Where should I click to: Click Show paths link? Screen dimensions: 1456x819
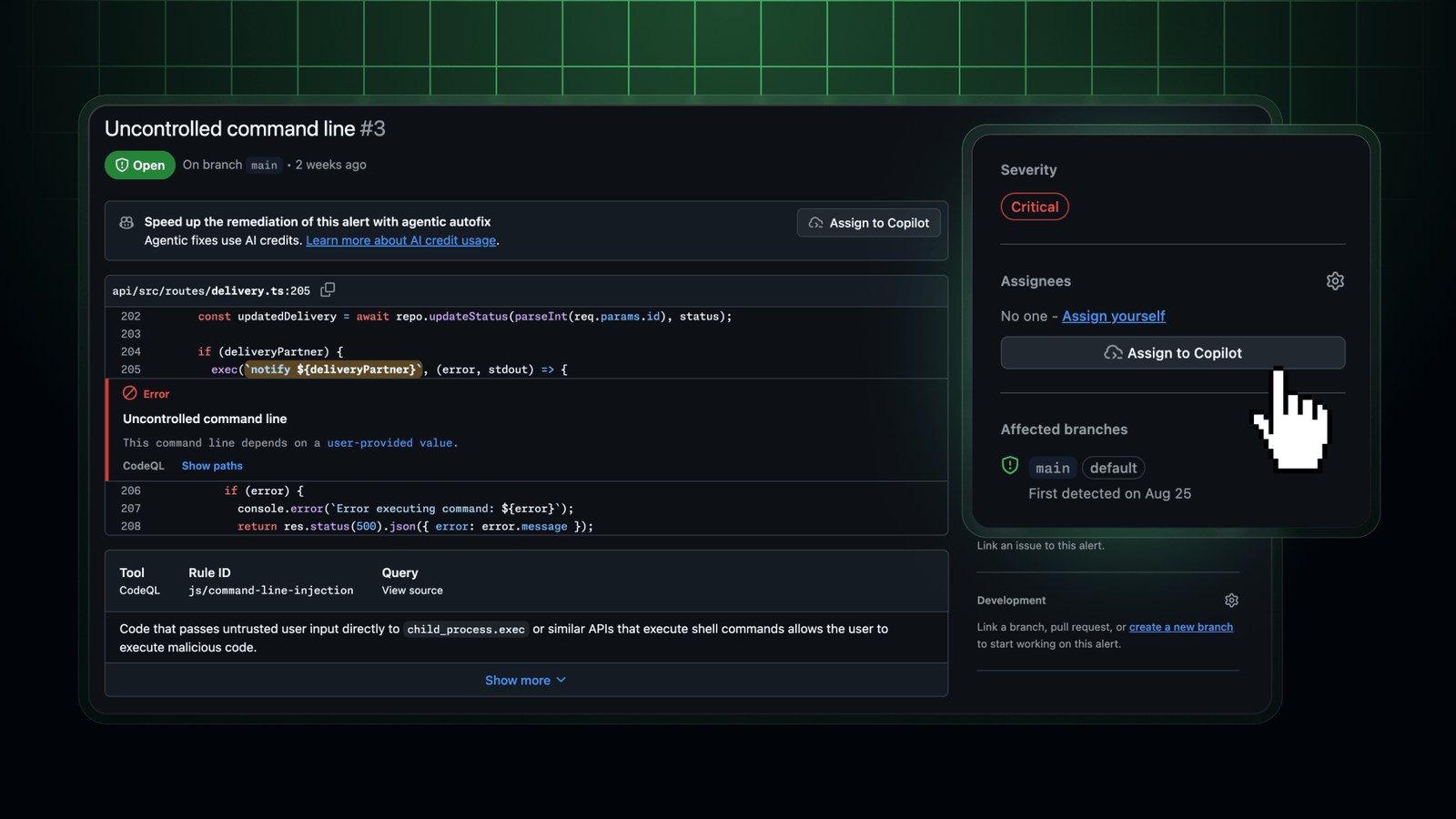coord(212,466)
